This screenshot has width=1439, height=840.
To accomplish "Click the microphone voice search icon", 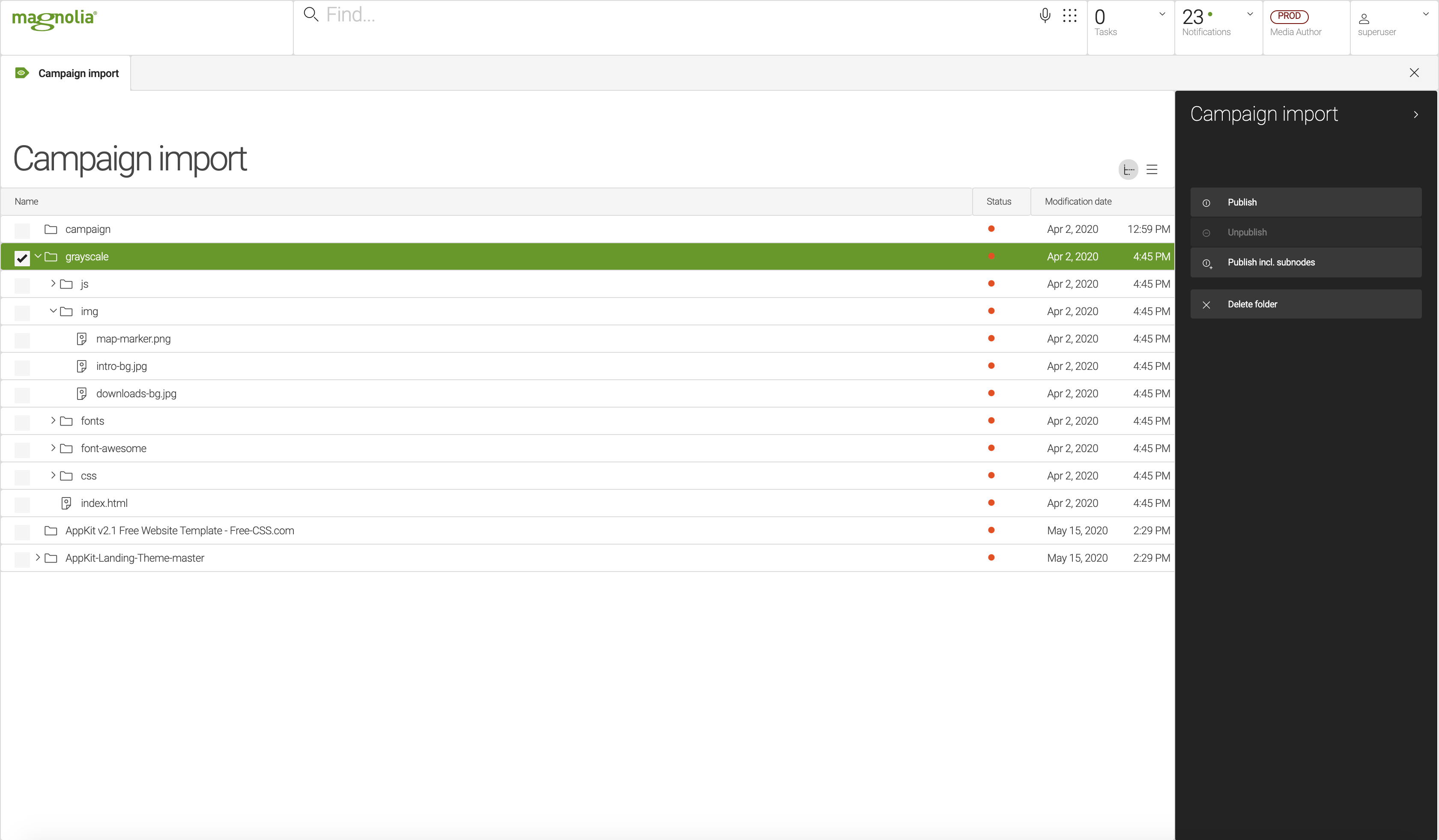I will (1044, 15).
